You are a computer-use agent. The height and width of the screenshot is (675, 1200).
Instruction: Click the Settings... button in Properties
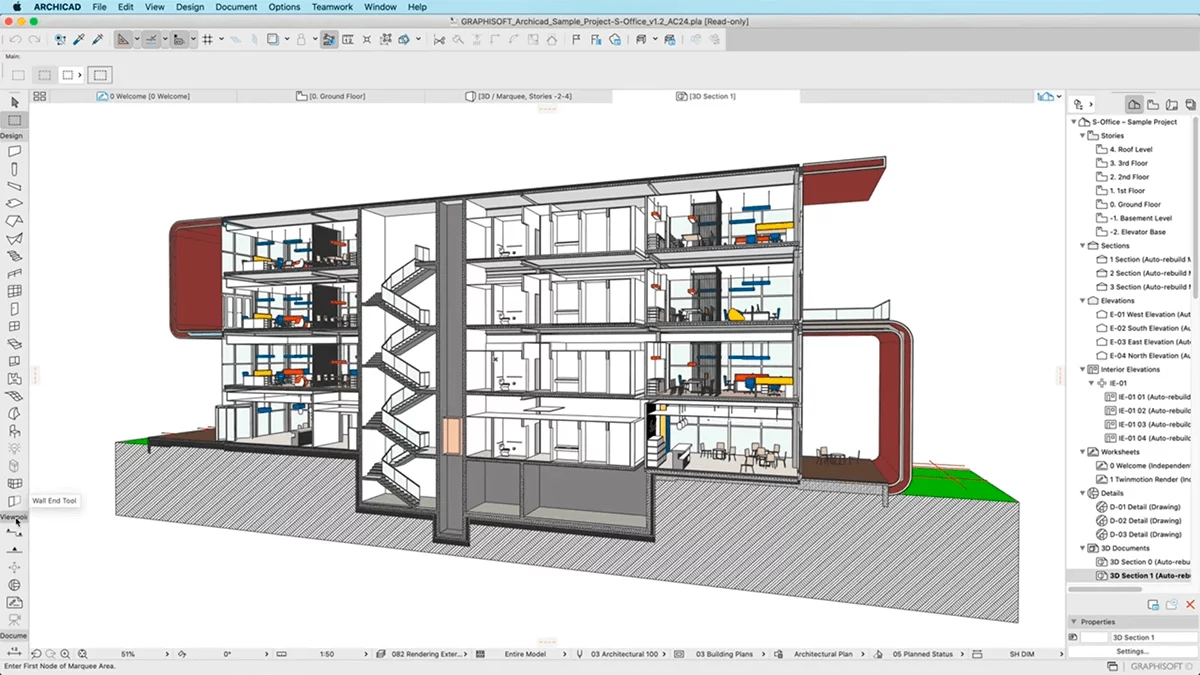pyautogui.click(x=1132, y=651)
